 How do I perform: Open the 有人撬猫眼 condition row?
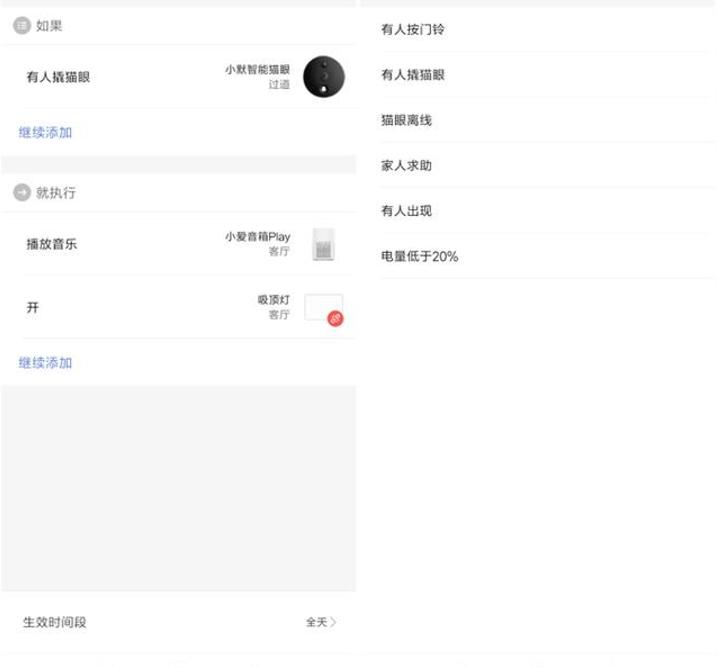[x=179, y=77]
